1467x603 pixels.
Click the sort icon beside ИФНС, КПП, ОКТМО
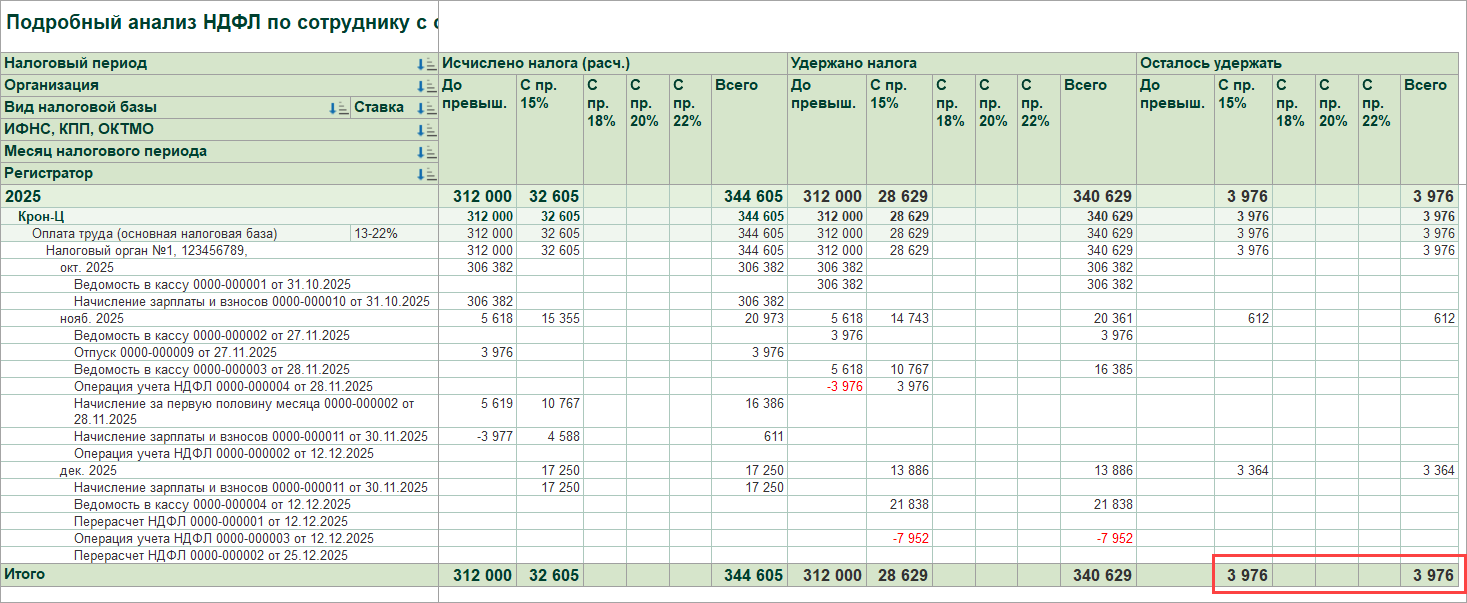click(427, 130)
